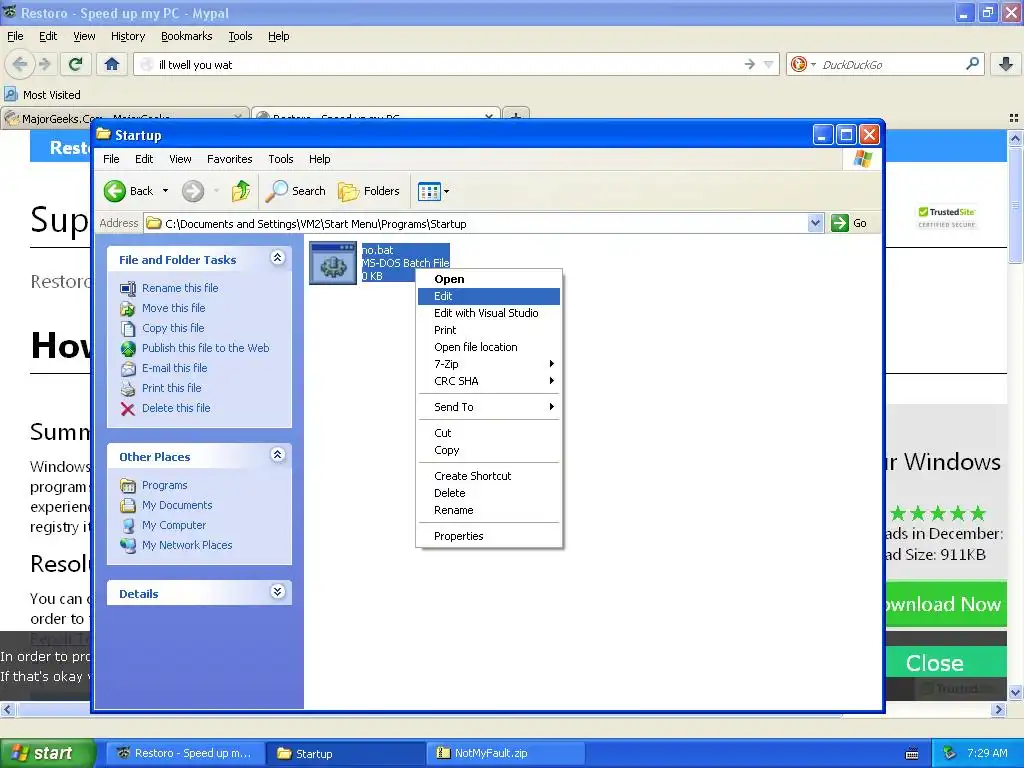Click the Mypal URL bar text
Screen dimensions: 1024x768
(195, 65)
